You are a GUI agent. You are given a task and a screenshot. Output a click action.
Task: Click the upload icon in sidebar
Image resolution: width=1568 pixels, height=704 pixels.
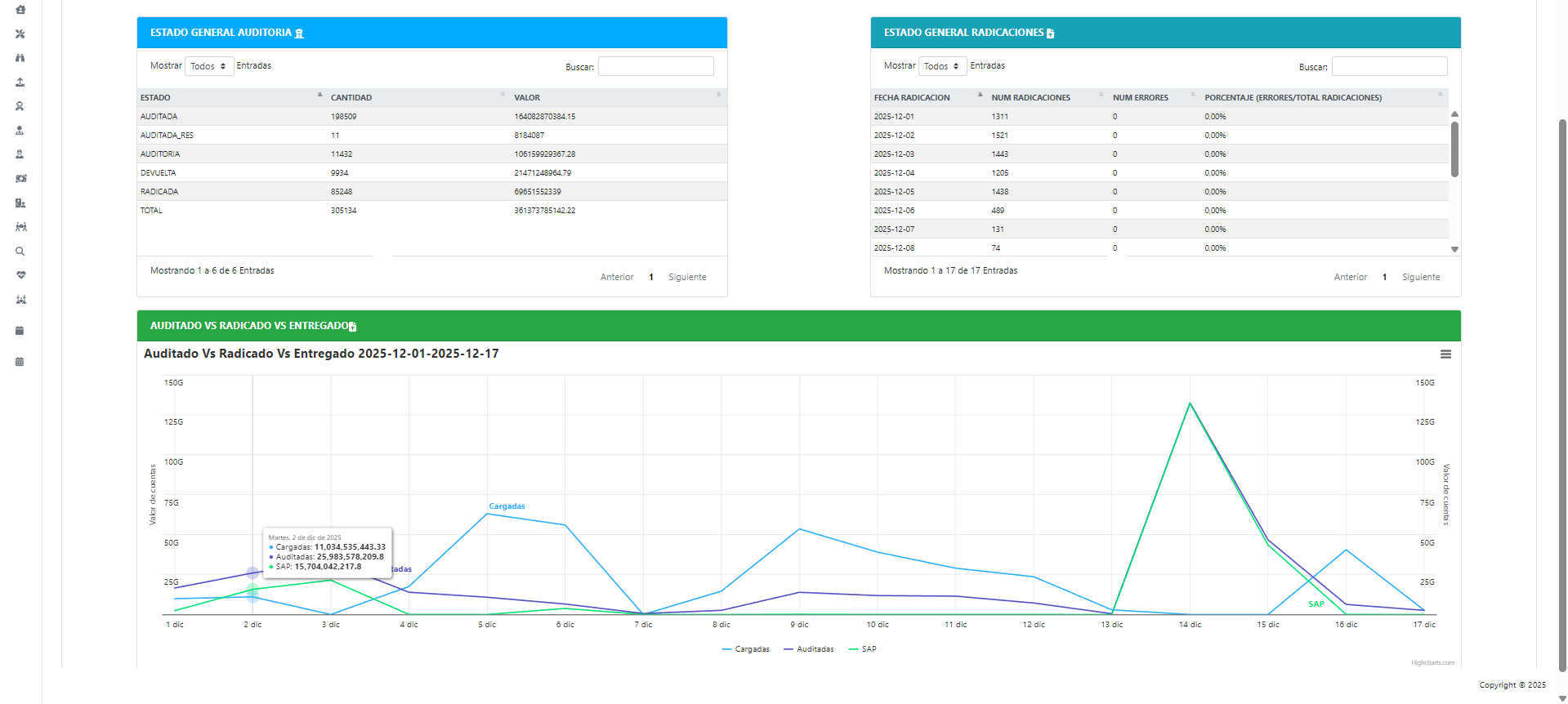point(20,82)
